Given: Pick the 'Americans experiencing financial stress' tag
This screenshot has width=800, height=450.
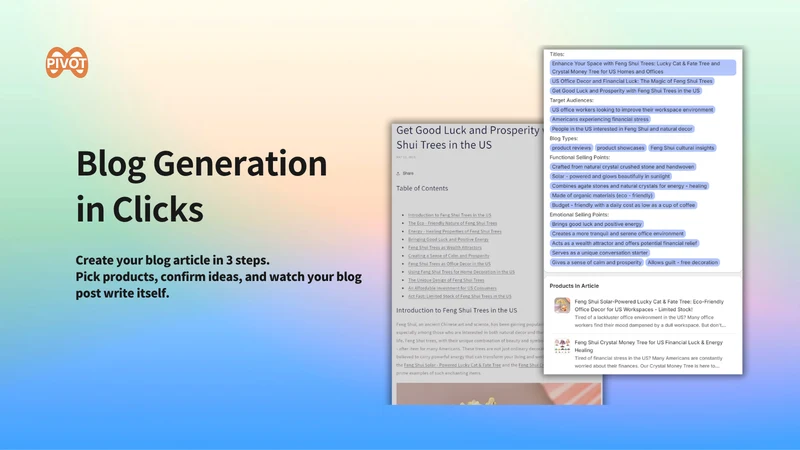Looking at the screenshot, I should 600,119.
